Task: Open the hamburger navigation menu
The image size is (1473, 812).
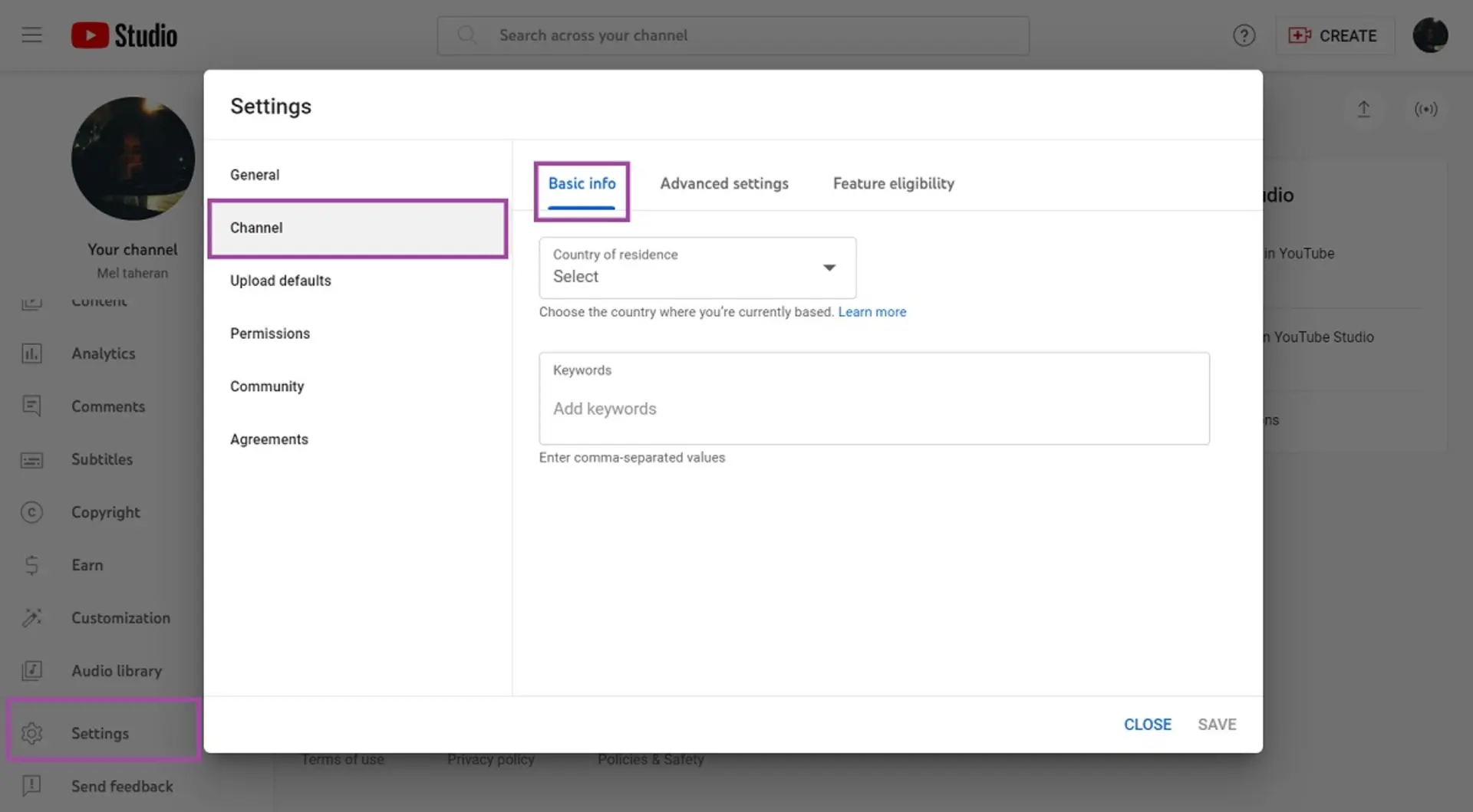Action: 31,35
